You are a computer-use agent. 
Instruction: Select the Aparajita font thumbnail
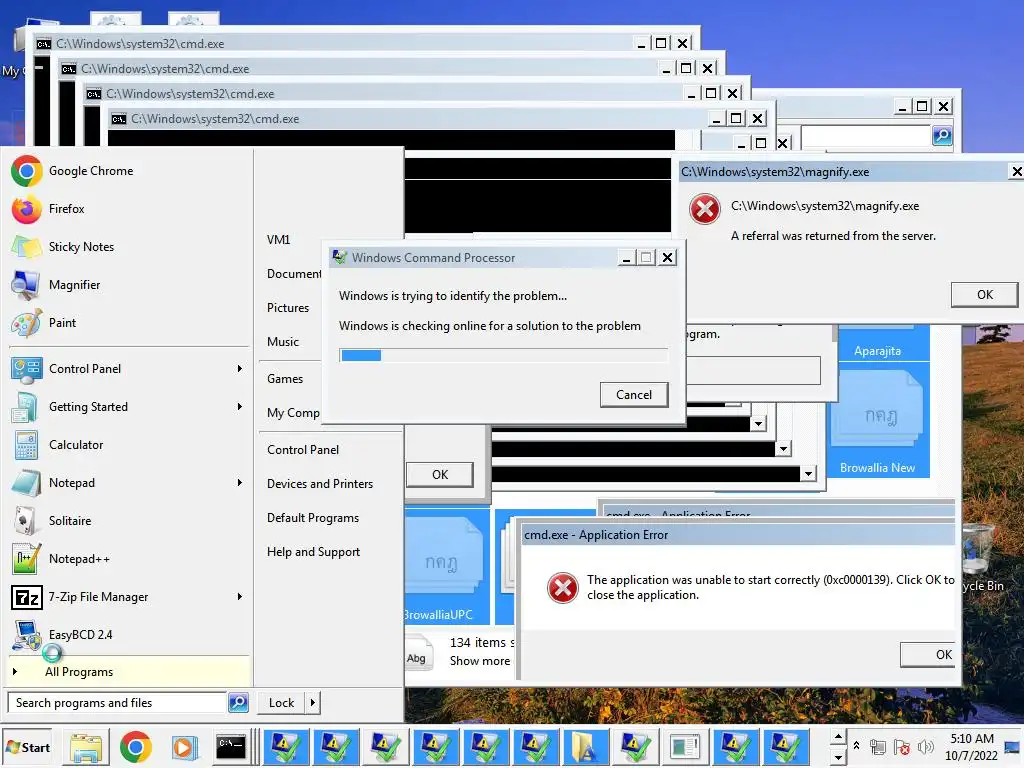(x=878, y=344)
